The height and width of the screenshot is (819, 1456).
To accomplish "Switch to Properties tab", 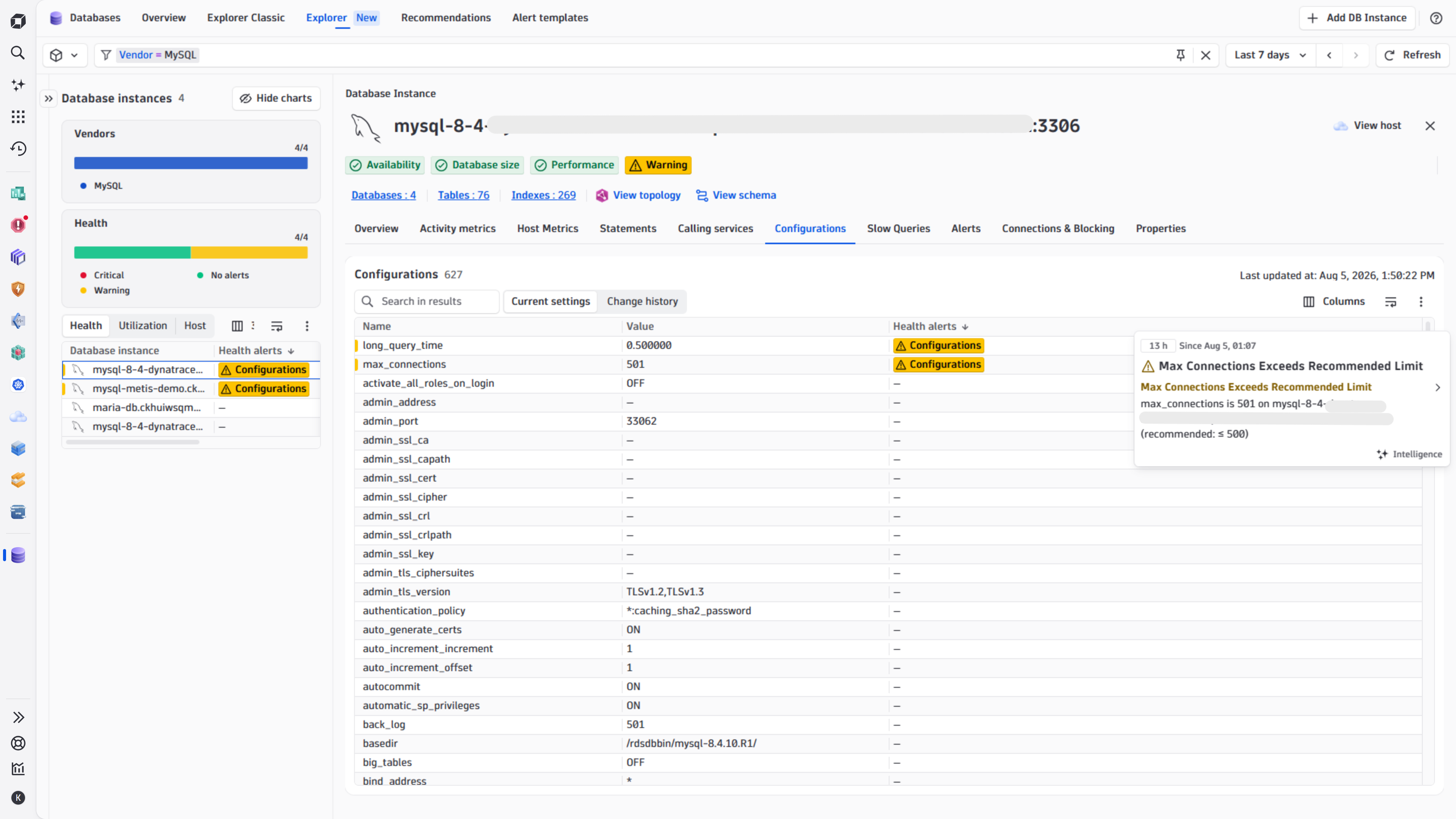I will [1160, 228].
